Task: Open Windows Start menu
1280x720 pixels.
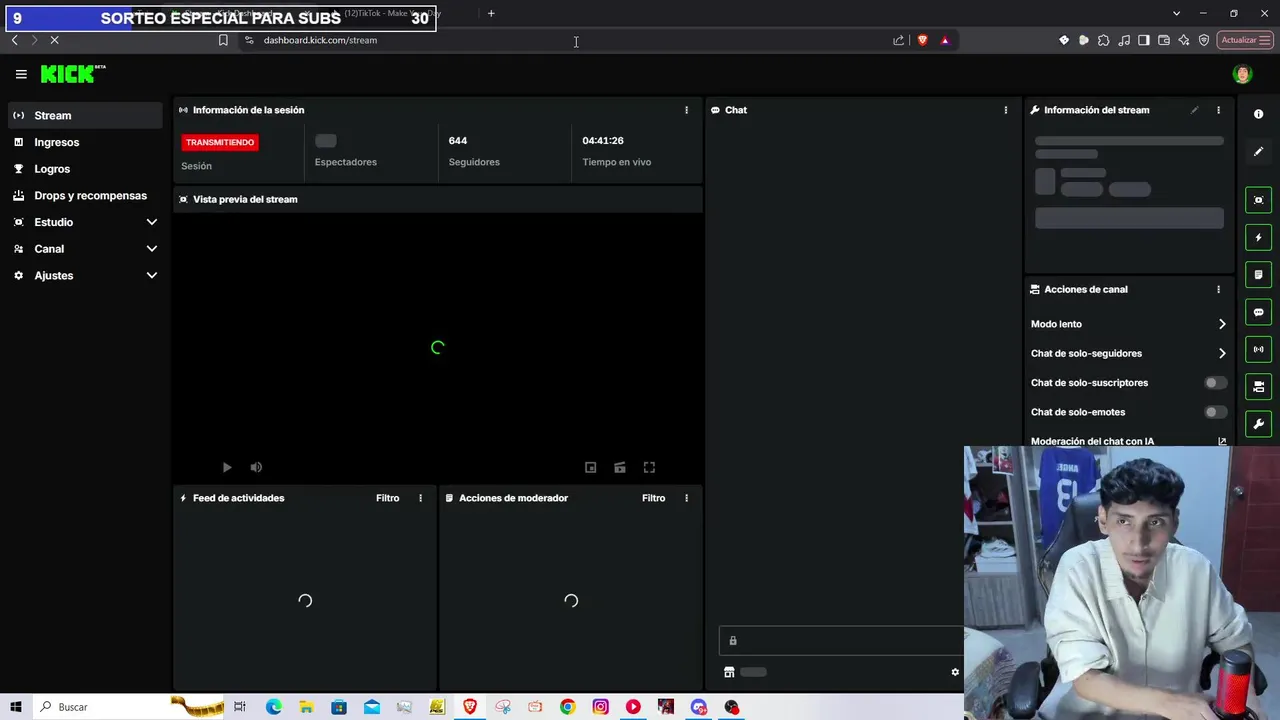Action: (16, 707)
